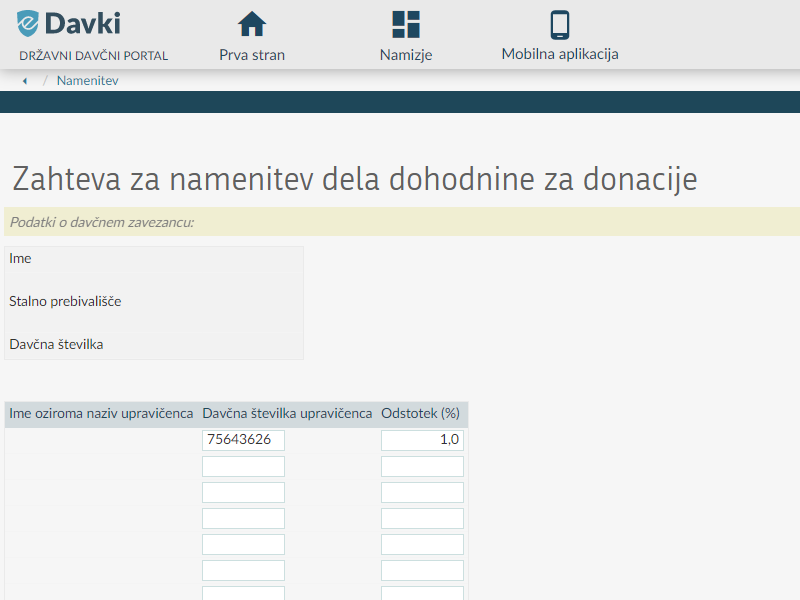Click the Prva stran menu label
800x600 pixels.
(252, 55)
